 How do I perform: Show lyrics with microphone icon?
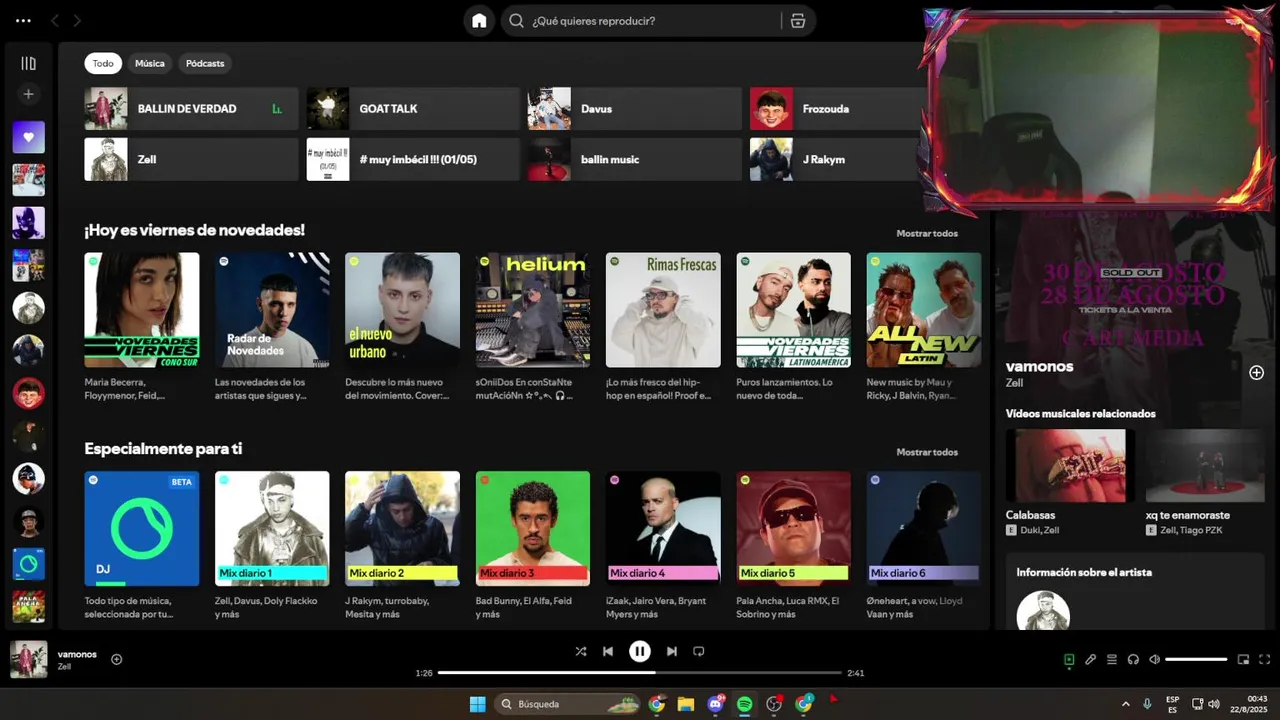[1090, 659]
